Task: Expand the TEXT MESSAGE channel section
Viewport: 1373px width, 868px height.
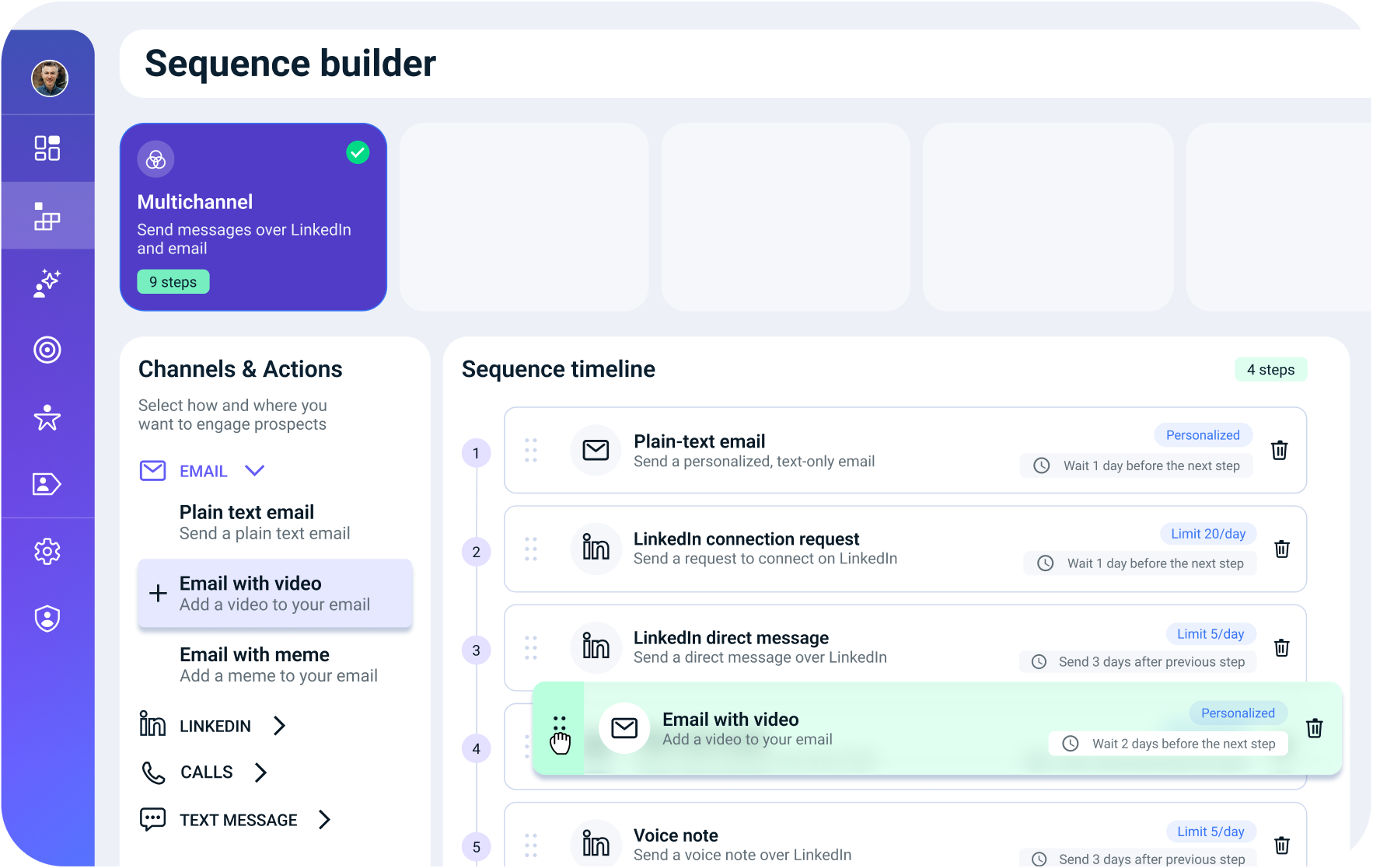Action: pyautogui.click(x=324, y=820)
